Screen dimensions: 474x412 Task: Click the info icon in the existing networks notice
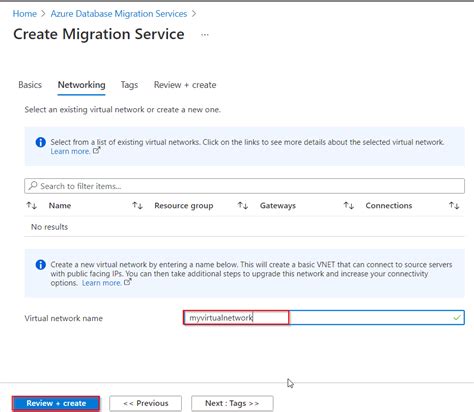pyautogui.click(x=41, y=142)
